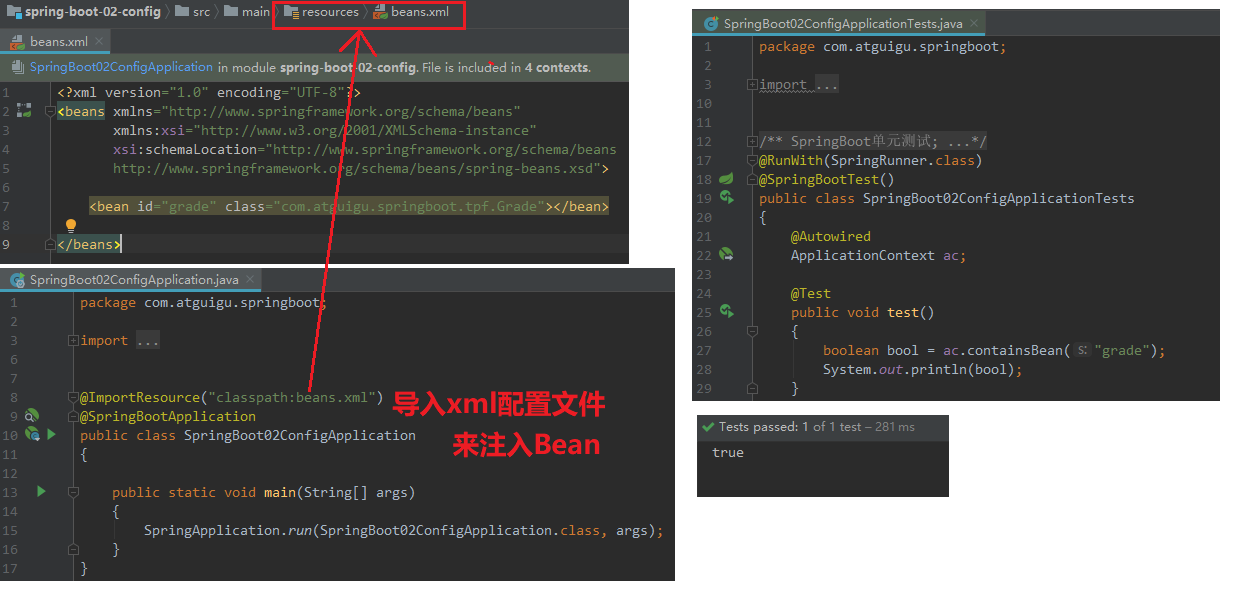Click xsi:schemaLocation attribute in beans.xml
This screenshot has width=1243, height=599.
point(185,150)
